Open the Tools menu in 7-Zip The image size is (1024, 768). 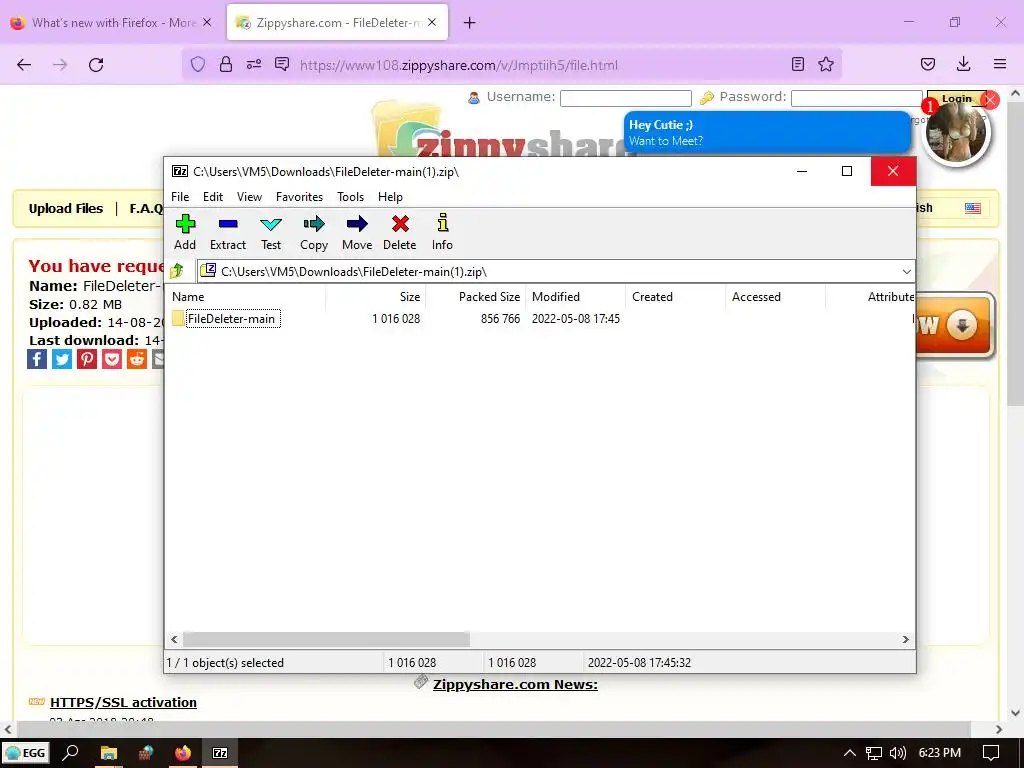(350, 197)
